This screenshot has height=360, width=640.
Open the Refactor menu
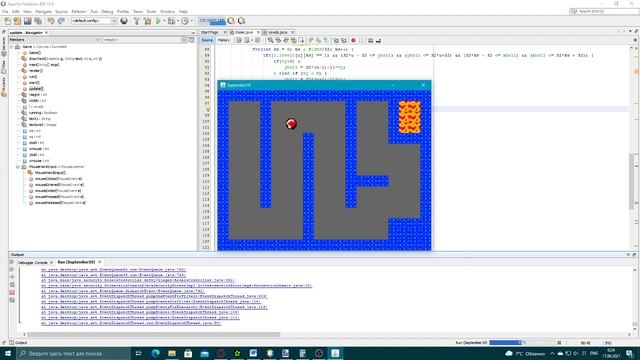pyautogui.click(x=79, y=11)
